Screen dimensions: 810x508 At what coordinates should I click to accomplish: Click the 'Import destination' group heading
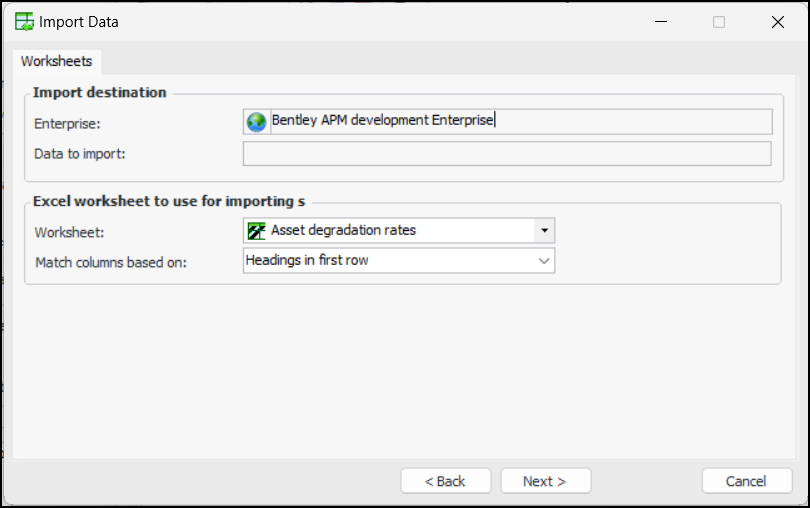click(100, 92)
